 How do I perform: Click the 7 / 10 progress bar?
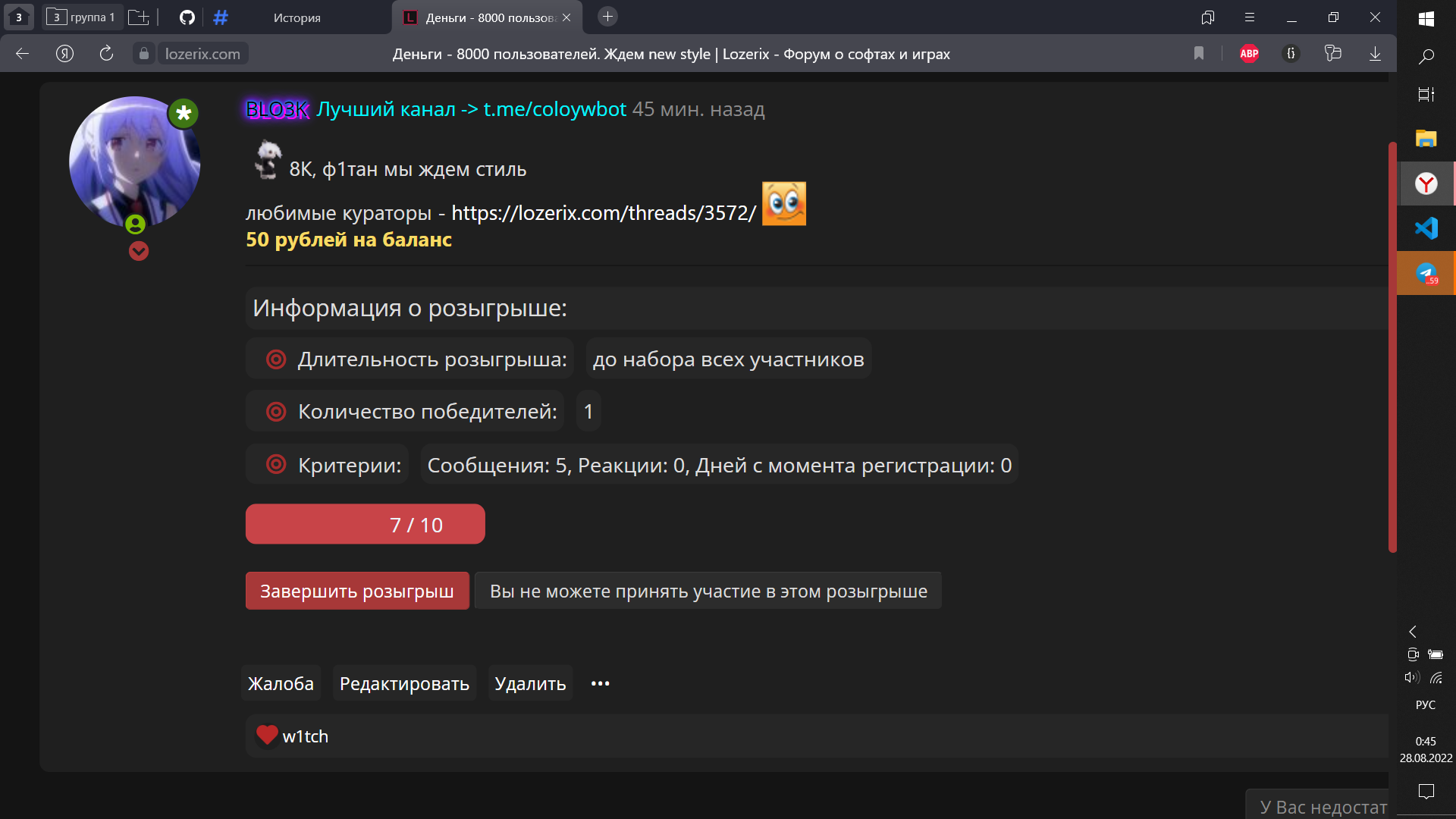point(365,524)
